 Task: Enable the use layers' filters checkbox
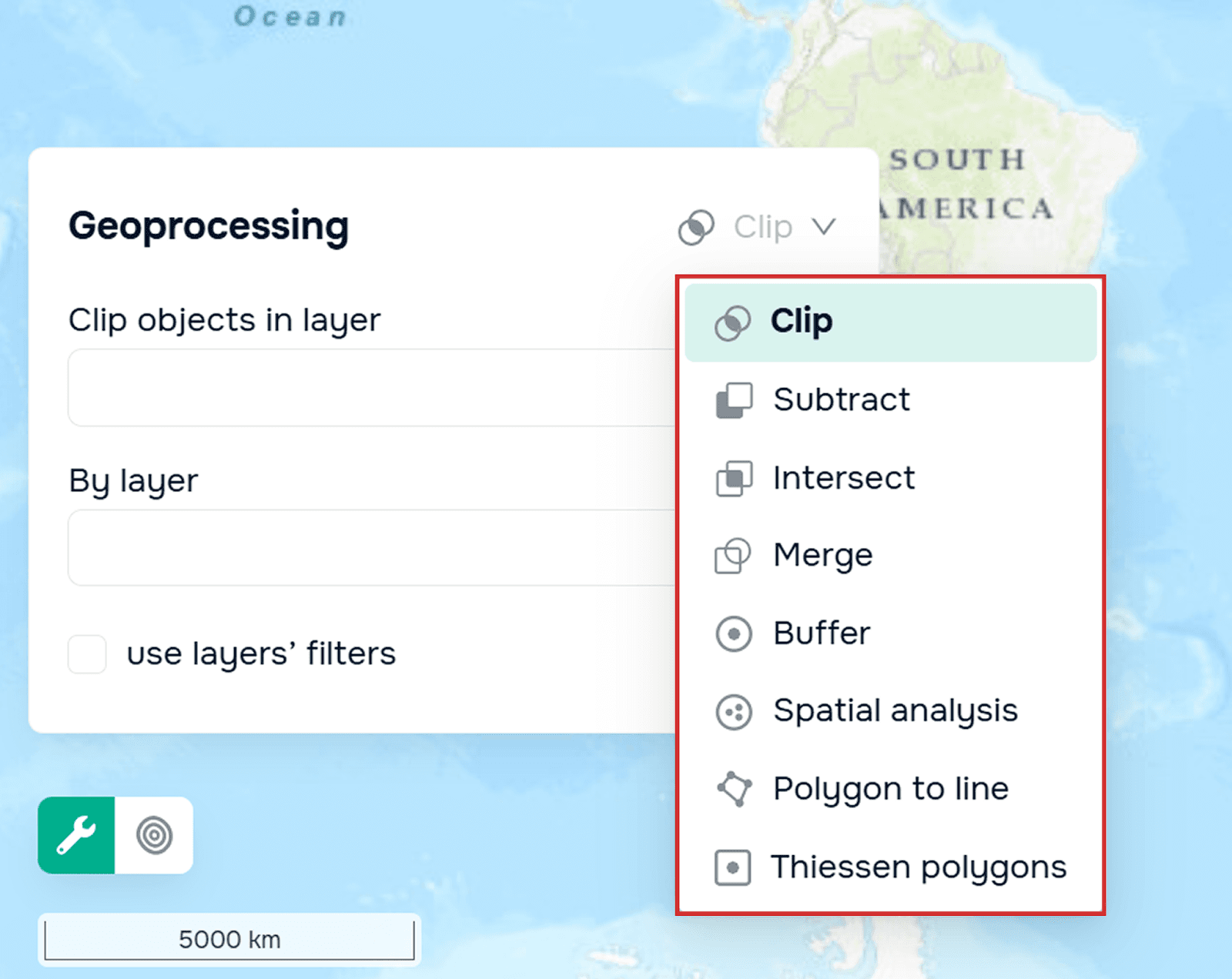[87, 654]
